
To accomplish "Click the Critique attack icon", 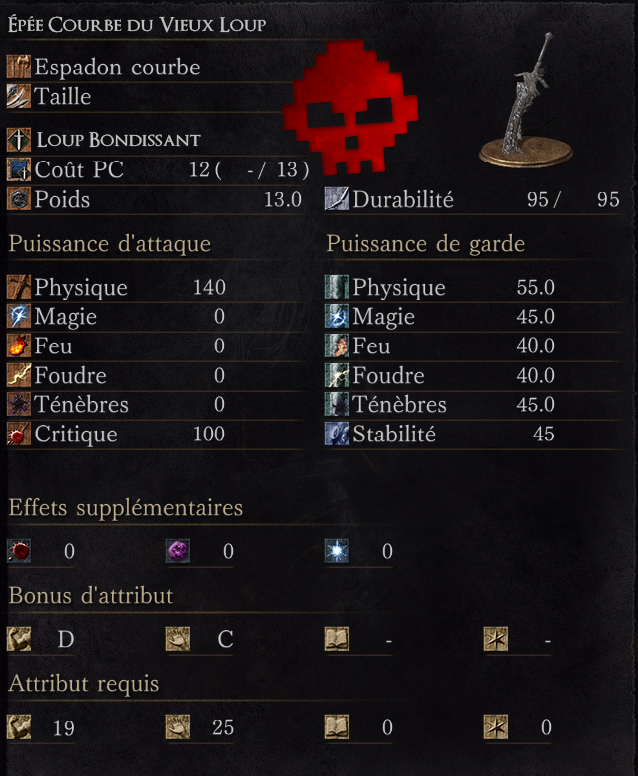I will (19, 434).
